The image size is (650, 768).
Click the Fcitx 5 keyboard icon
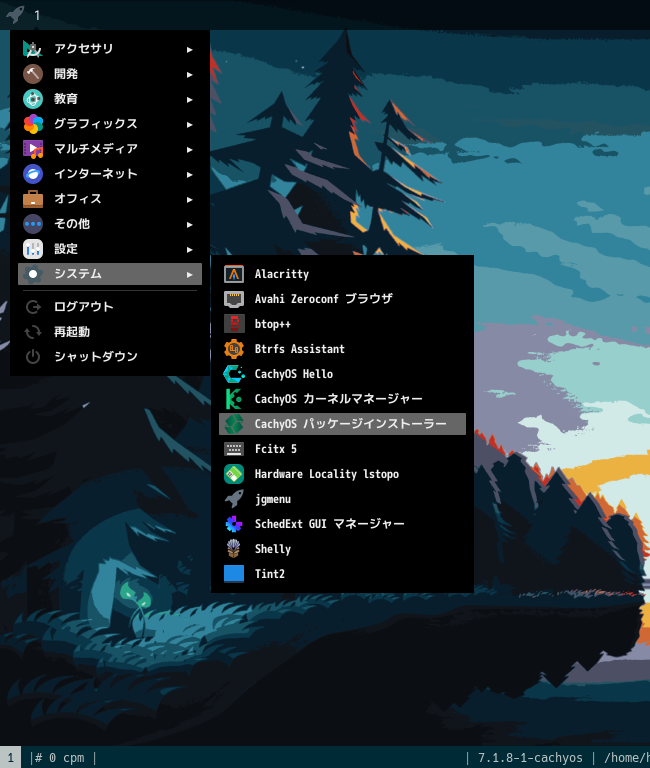click(234, 449)
